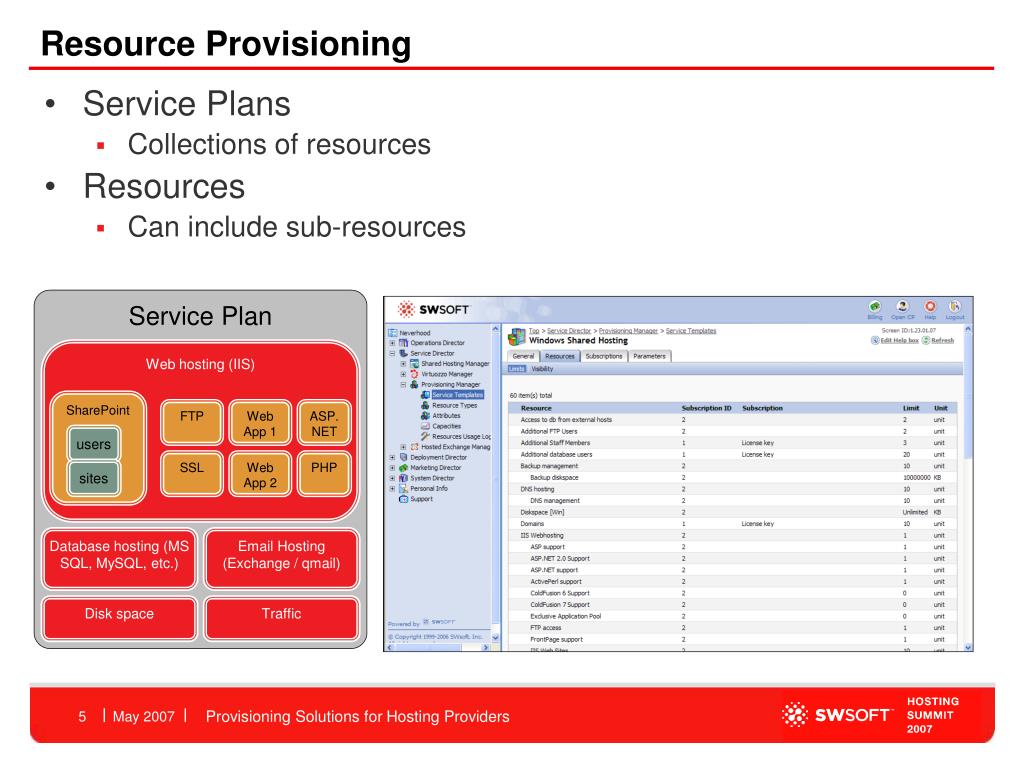Click the Support envelope icon
This screenshot has width=1024, height=768.
point(404,499)
